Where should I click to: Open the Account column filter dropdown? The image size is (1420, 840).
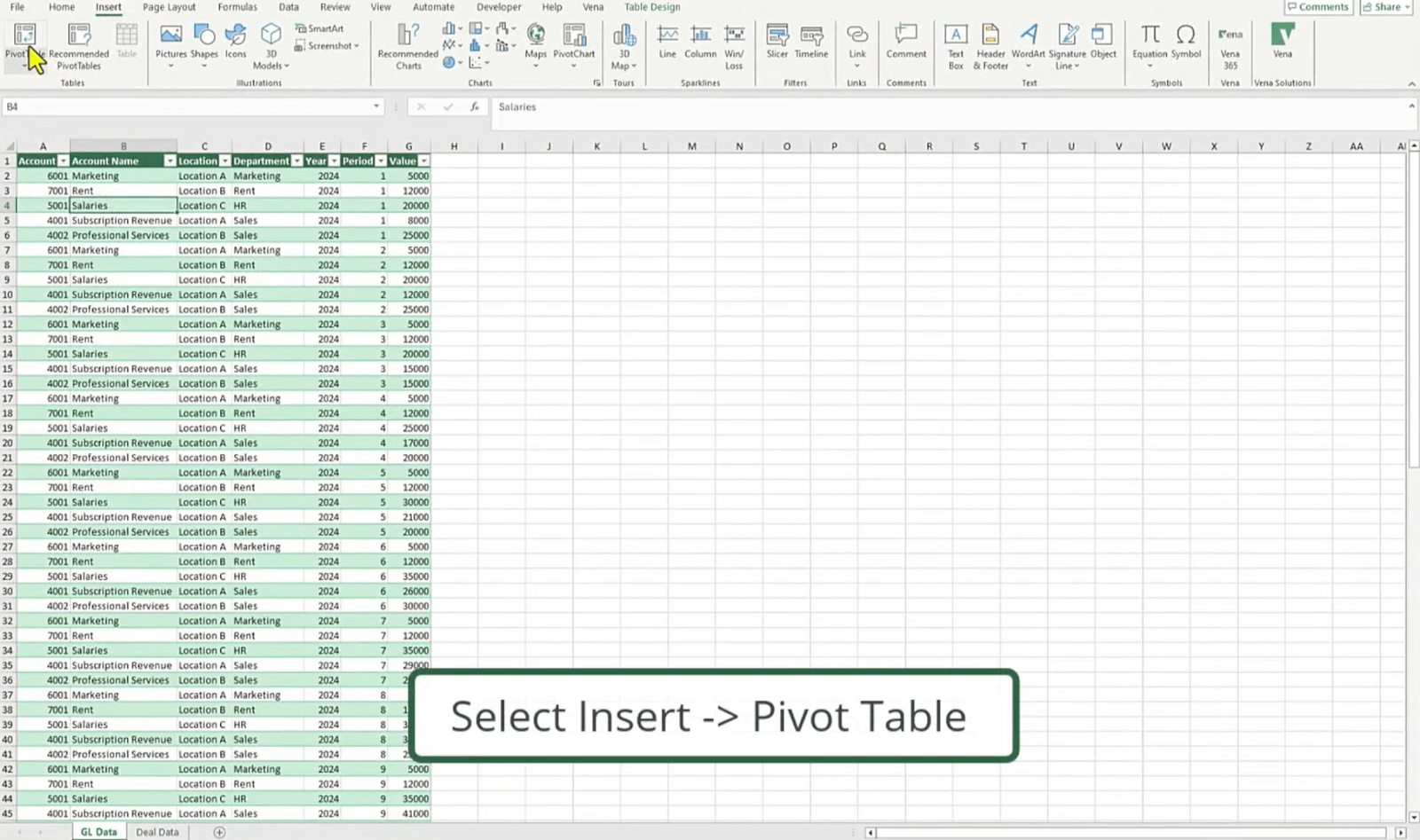(x=63, y=161)
